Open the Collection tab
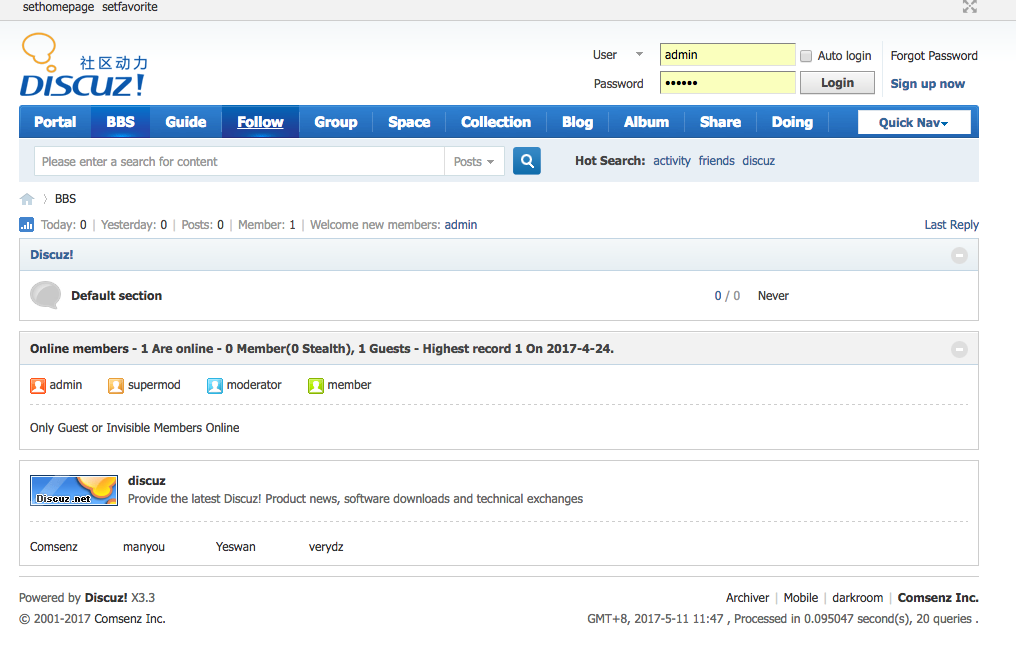Viewport: 1016px width, 662px height. coord(496,122)
